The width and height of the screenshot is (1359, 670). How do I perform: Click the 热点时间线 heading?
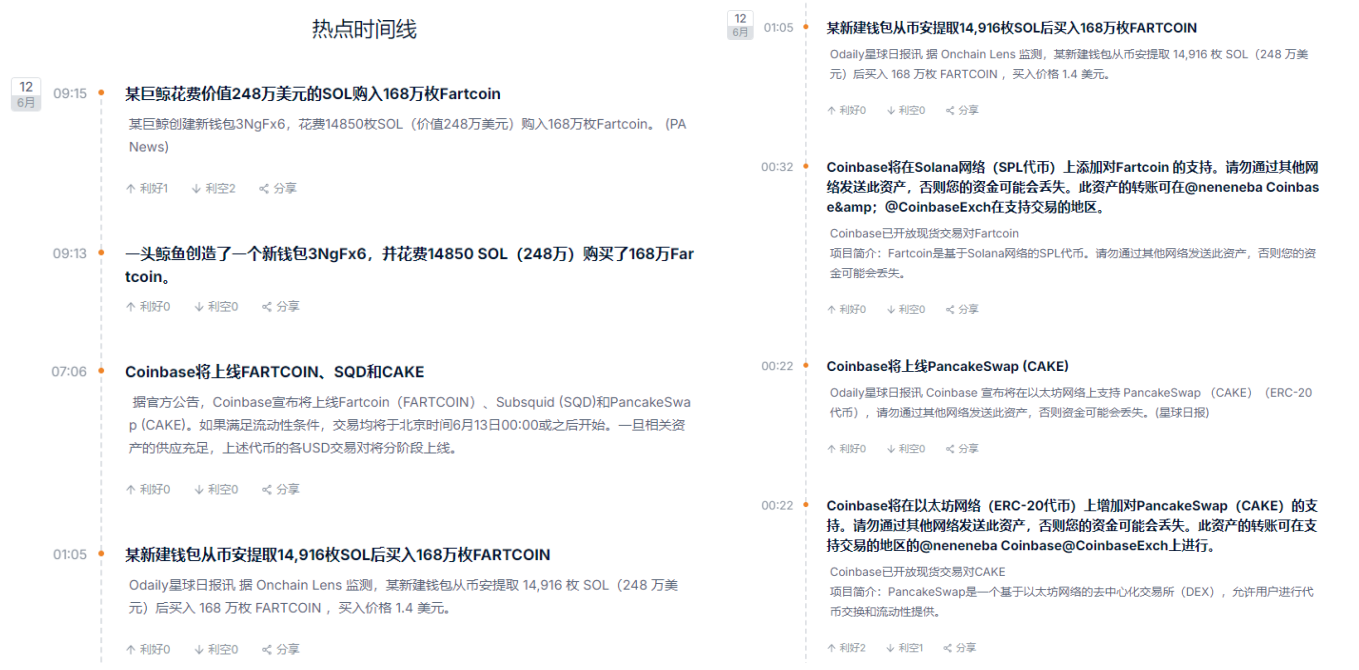(x=364, y=29)
